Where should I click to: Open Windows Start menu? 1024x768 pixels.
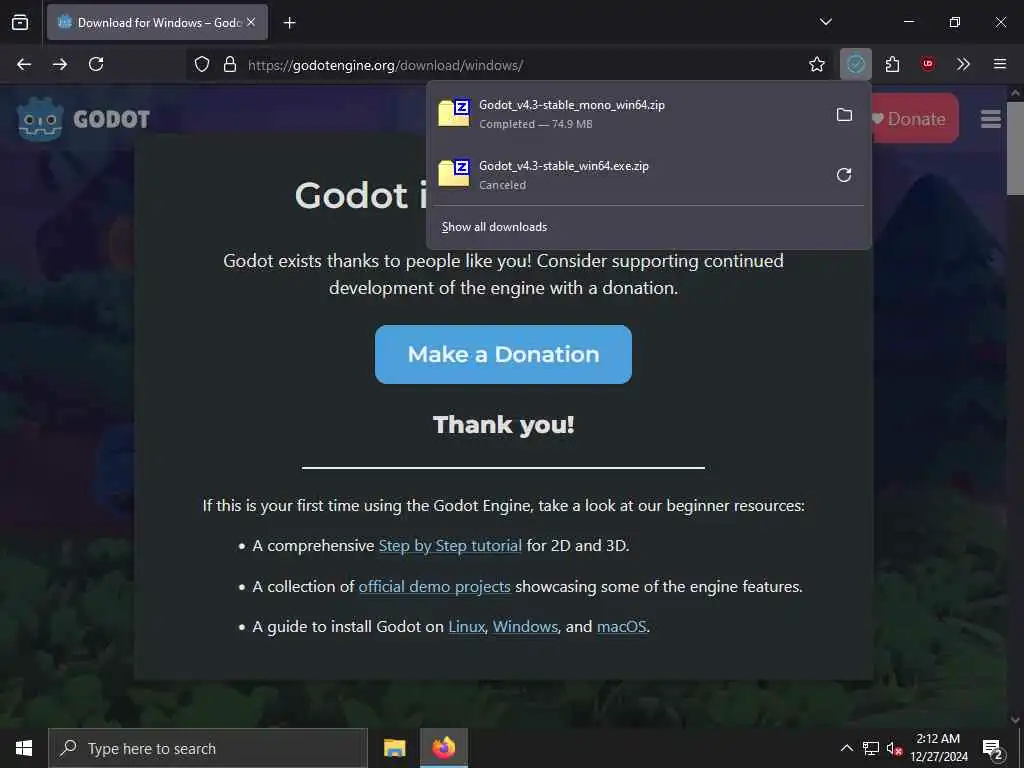pos(24,748)
